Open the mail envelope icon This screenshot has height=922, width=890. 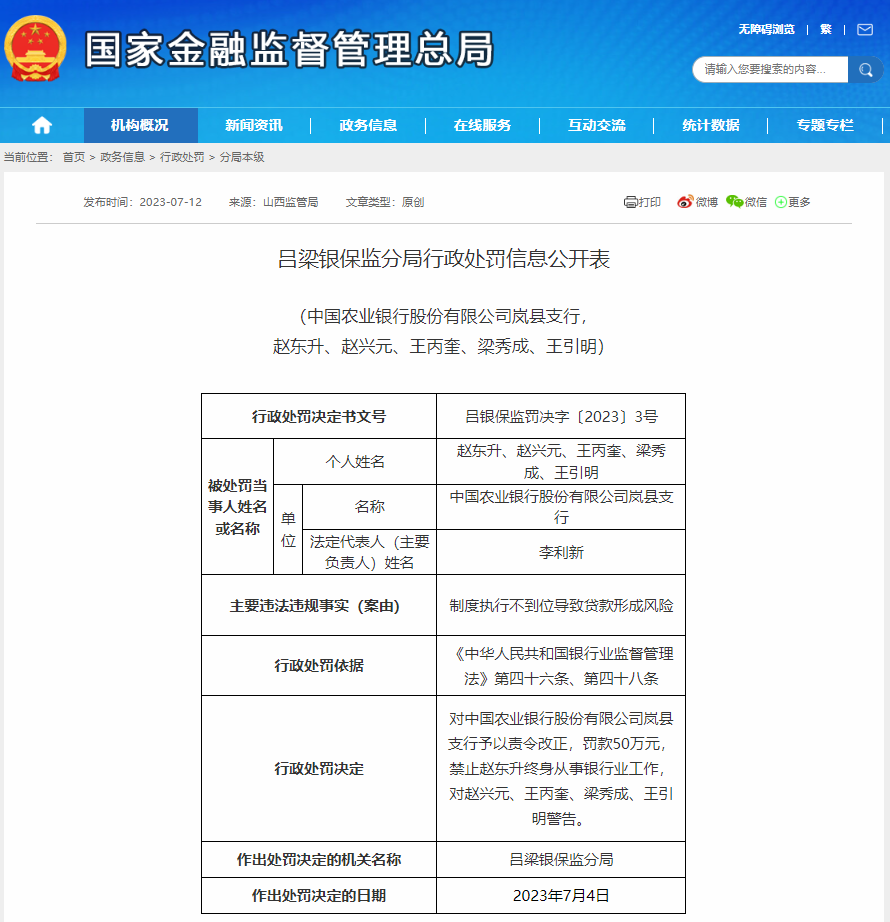click(x=865, y=30)
